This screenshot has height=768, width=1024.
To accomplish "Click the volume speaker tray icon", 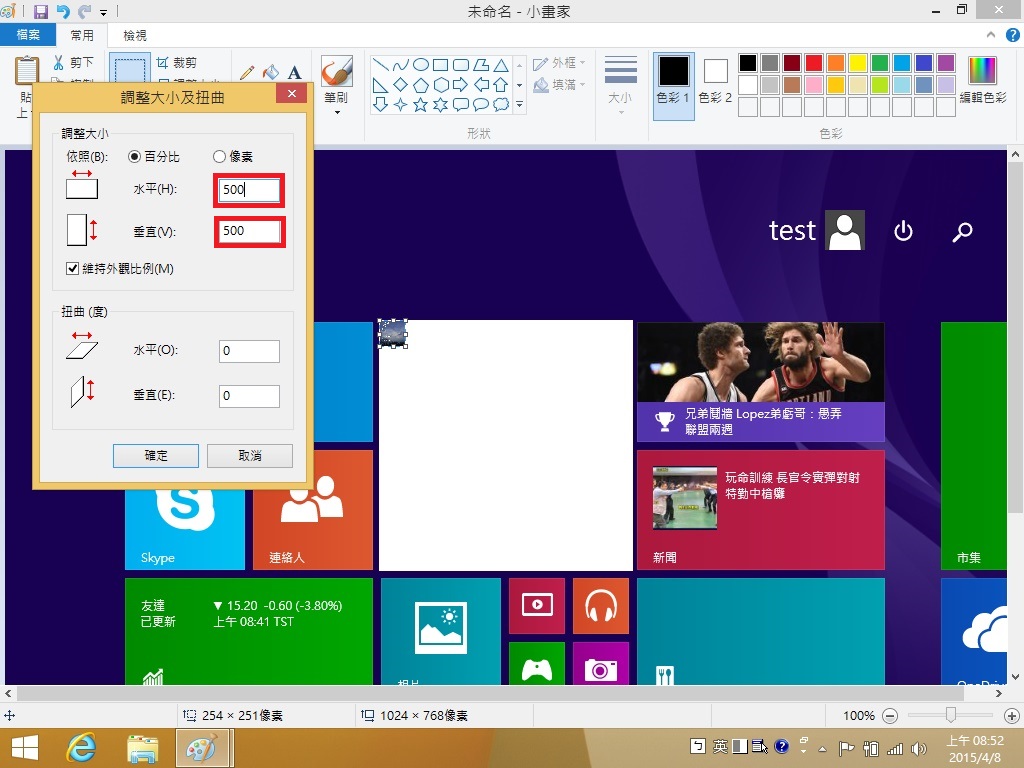I will [920, 748].
